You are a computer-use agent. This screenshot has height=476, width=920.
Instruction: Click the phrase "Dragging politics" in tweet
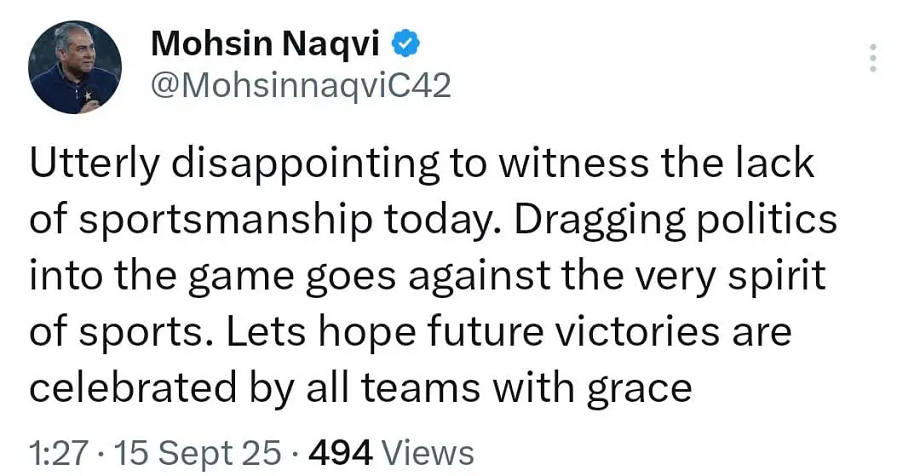pyautogui.click(x=686, y=221)
